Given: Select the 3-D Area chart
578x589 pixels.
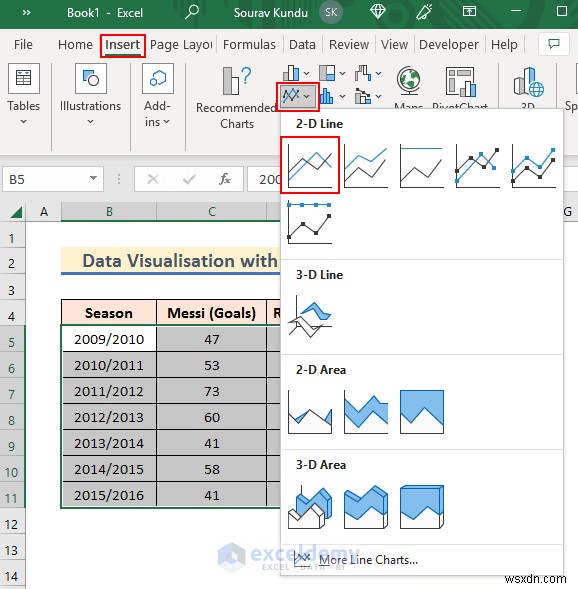Looking at the screenshot, I should point(310,507).
